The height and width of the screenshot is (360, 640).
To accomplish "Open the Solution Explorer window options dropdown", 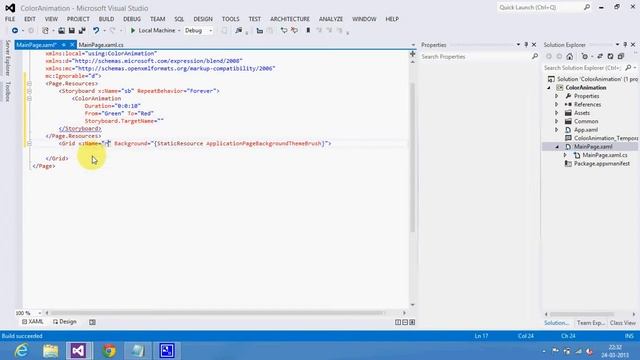I will click(x=617, y=45).
